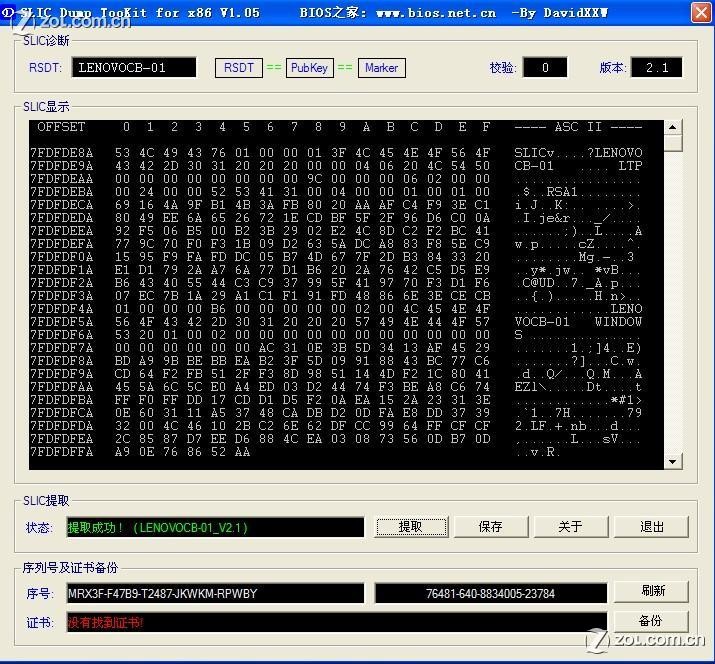
Task: Click ASCII text VOCB-01 WINDOW
Action: tap(578, 322)
